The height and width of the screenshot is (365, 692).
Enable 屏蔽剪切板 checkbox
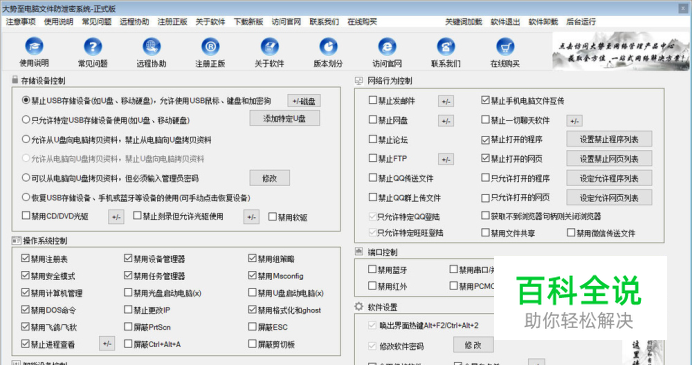pos(252,343)
